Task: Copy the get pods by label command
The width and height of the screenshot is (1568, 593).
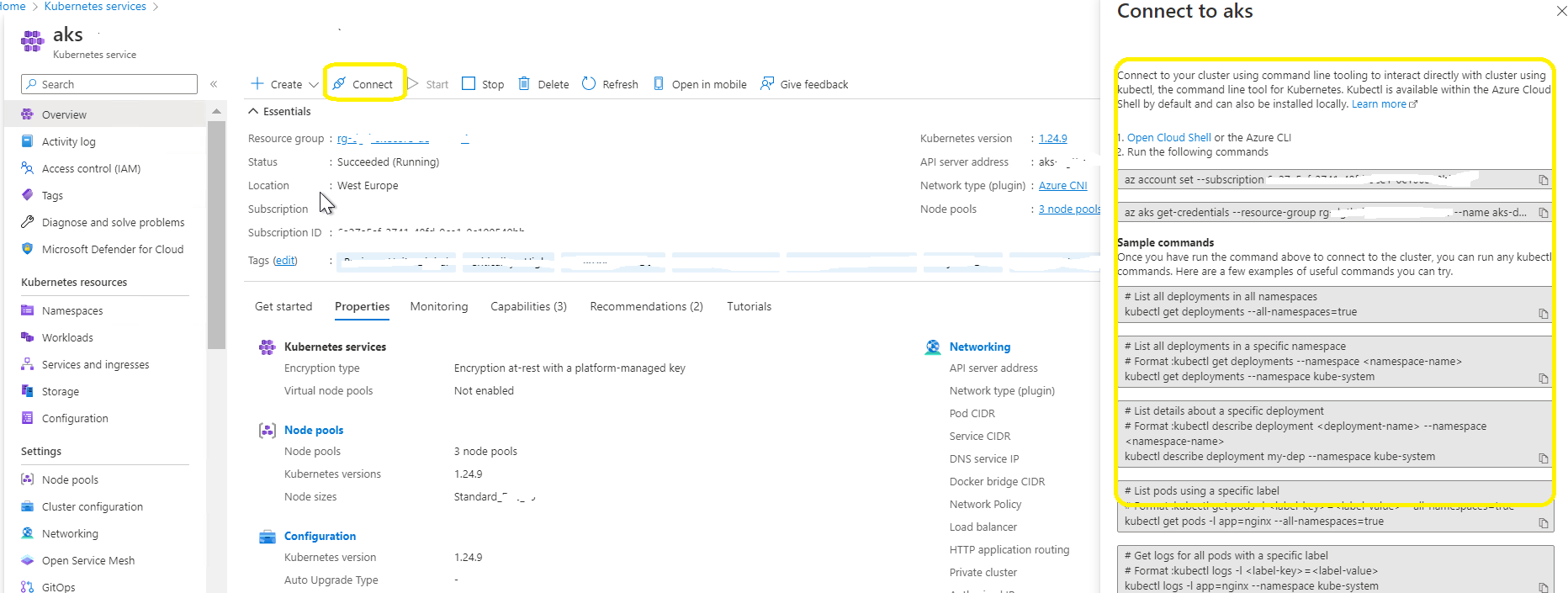Action: coord(1544,523)
